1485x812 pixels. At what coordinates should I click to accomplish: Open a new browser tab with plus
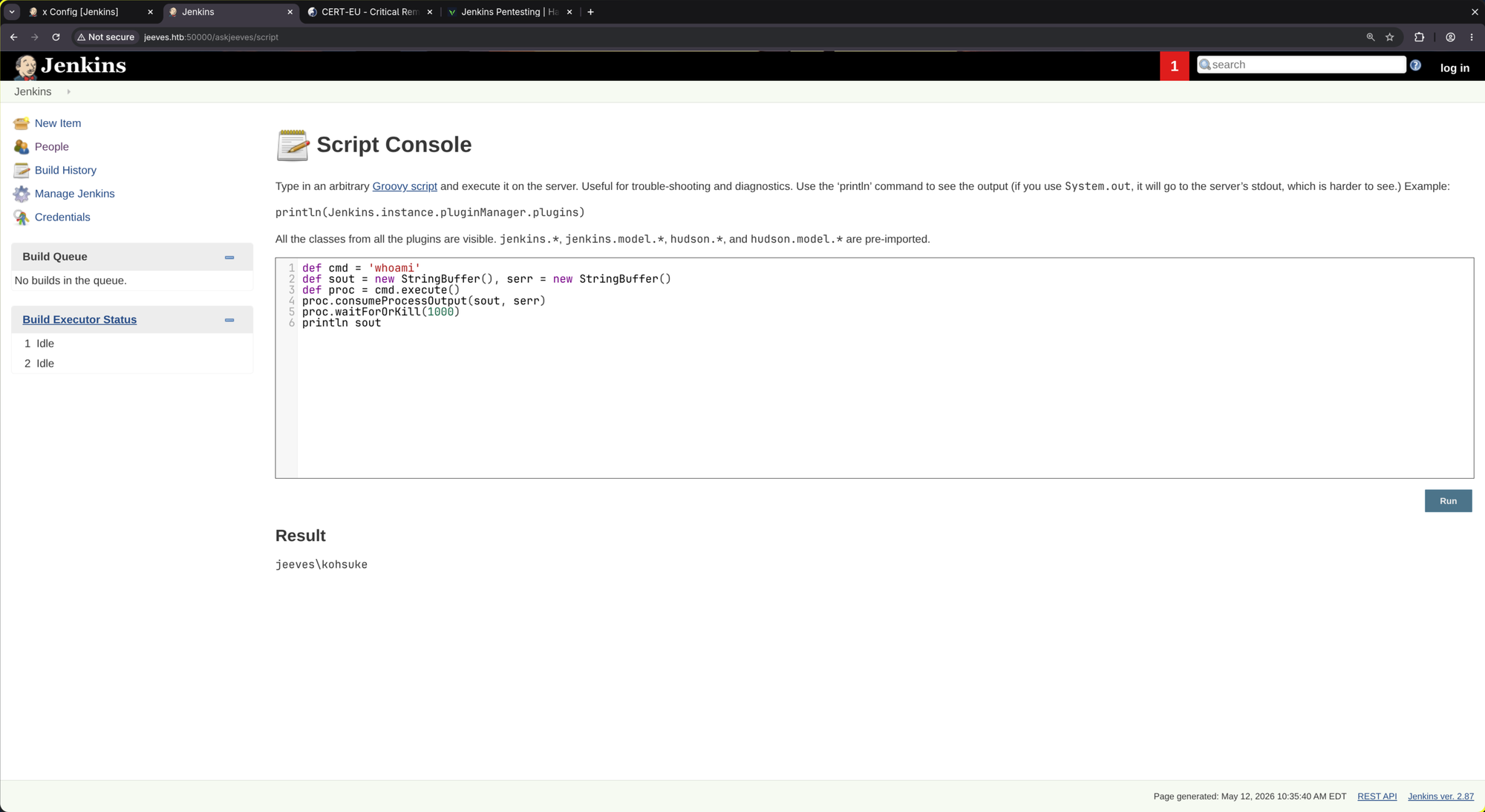point(590,12)
